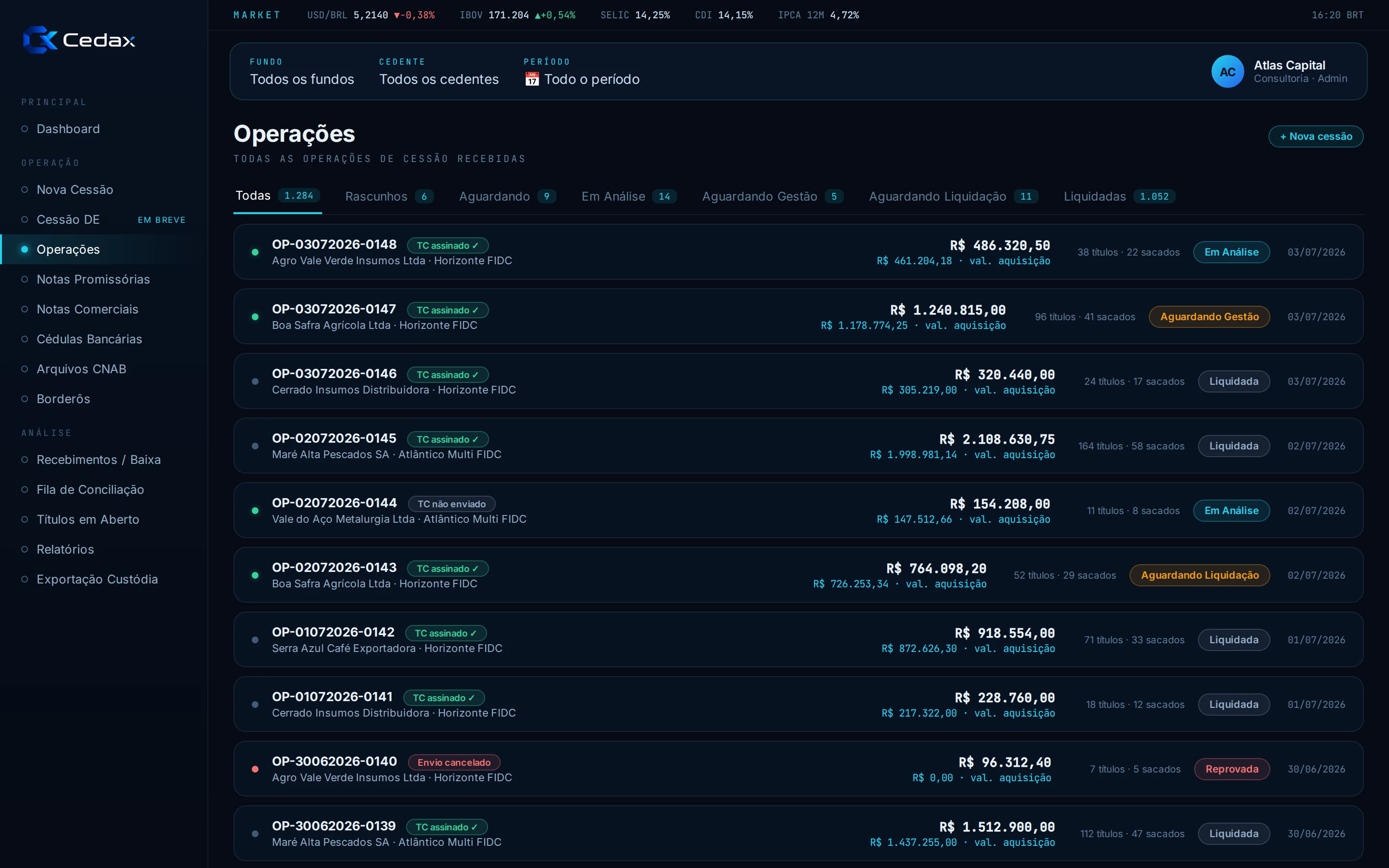Switch to the Rascunhos tab

click(389, 196)
